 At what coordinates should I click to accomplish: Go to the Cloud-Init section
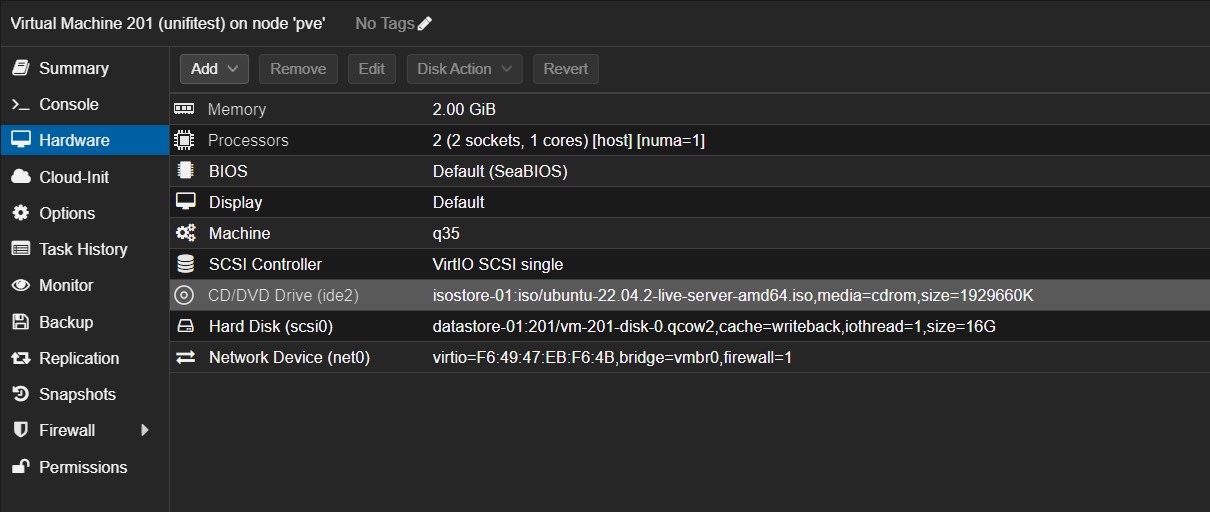[x=74, y=177]
